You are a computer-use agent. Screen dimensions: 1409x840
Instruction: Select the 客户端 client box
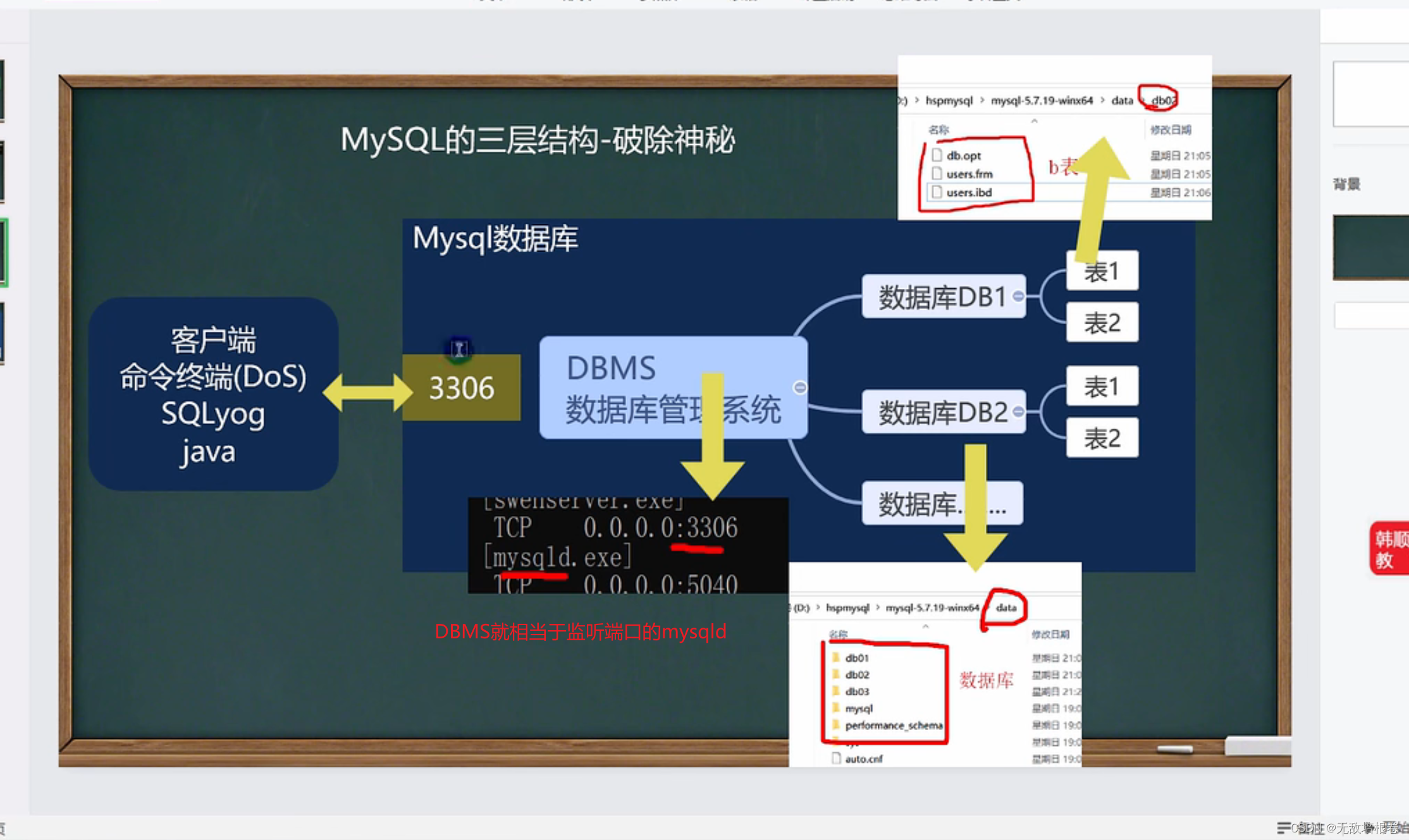tap(213, 394)
